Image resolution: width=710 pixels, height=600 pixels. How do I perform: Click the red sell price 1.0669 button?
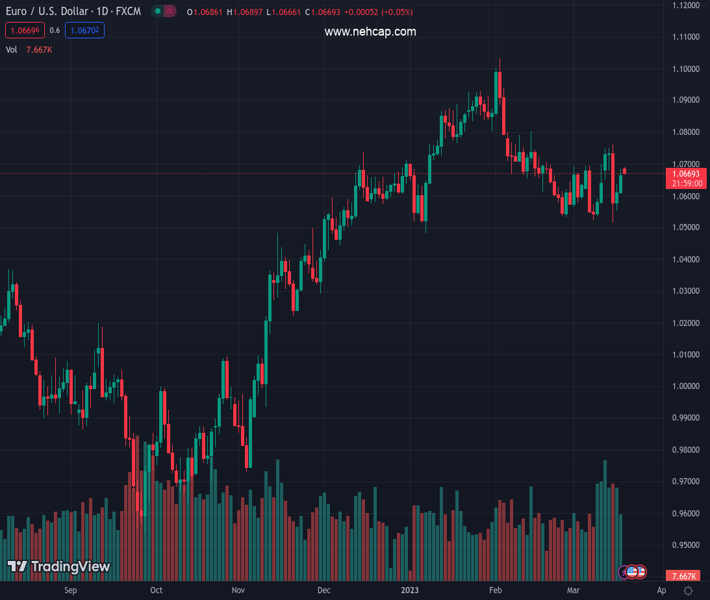(x=24, y=31)
